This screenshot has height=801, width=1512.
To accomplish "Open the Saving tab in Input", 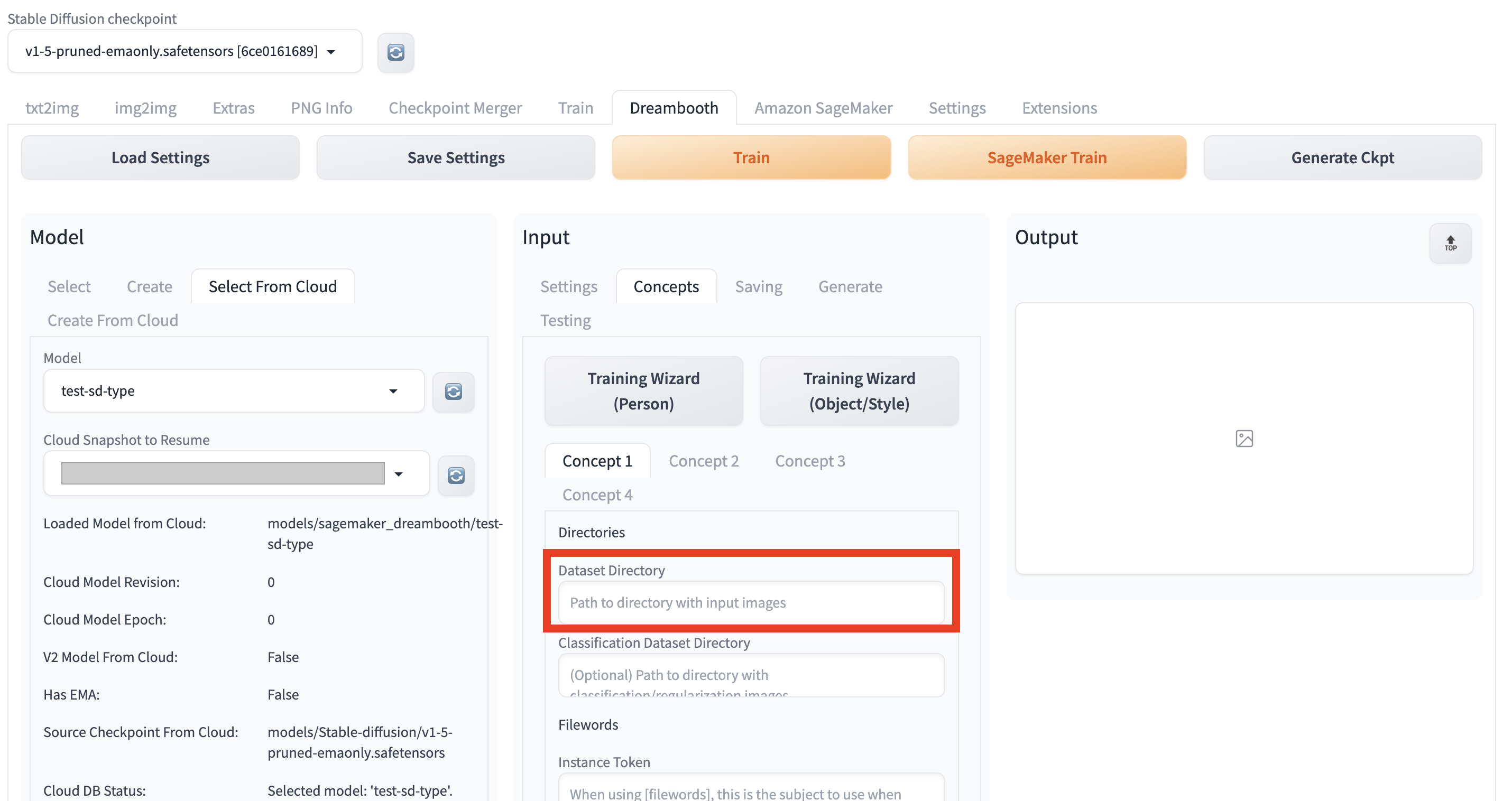I will pyautogui.click(x=758, y=286).
